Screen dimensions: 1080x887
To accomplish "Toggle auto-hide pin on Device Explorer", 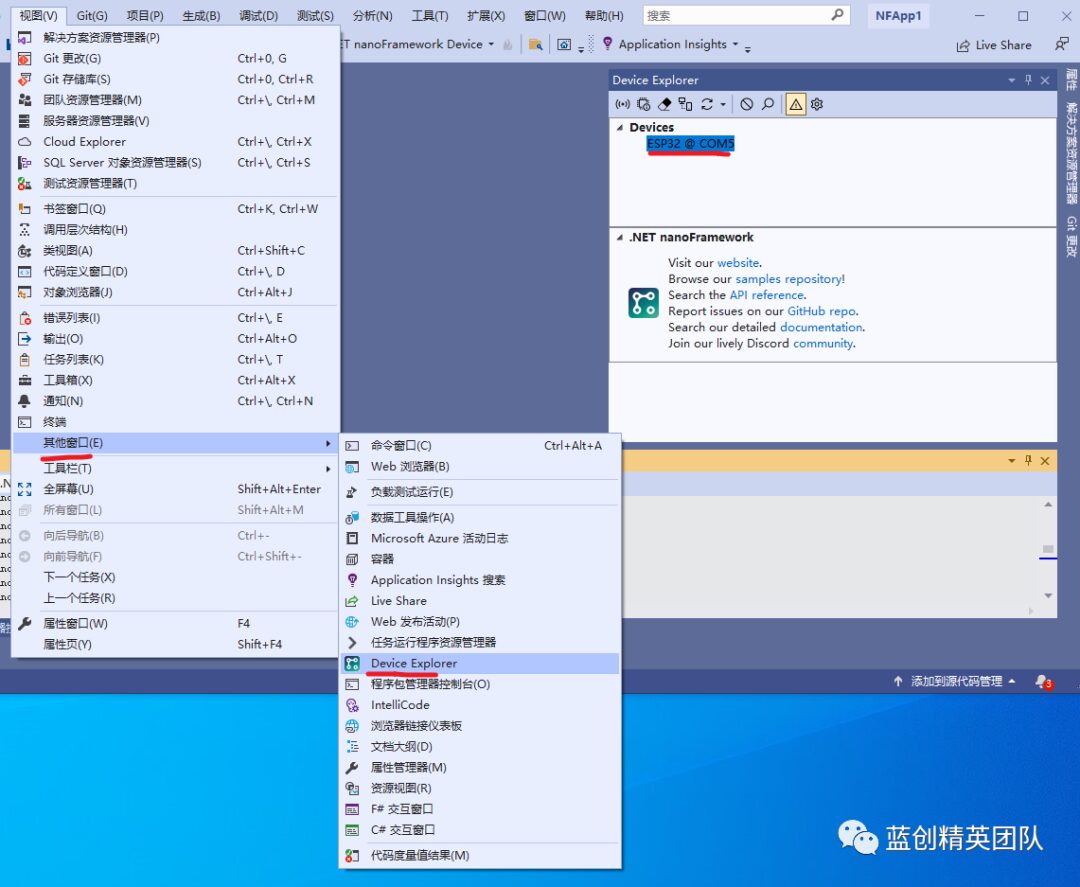I will coord(1028,80).
